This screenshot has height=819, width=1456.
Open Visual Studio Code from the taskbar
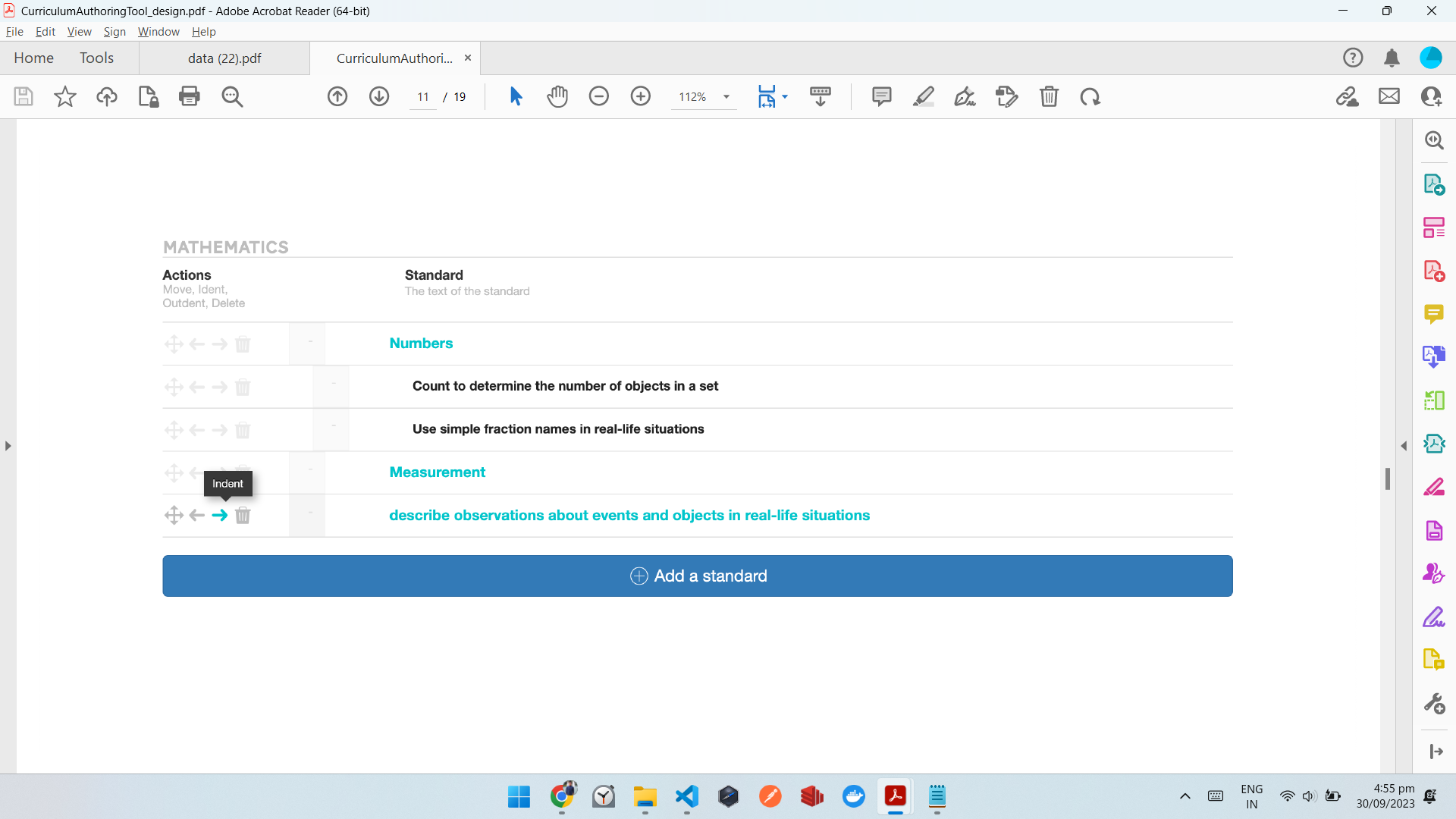pos(686,796)
